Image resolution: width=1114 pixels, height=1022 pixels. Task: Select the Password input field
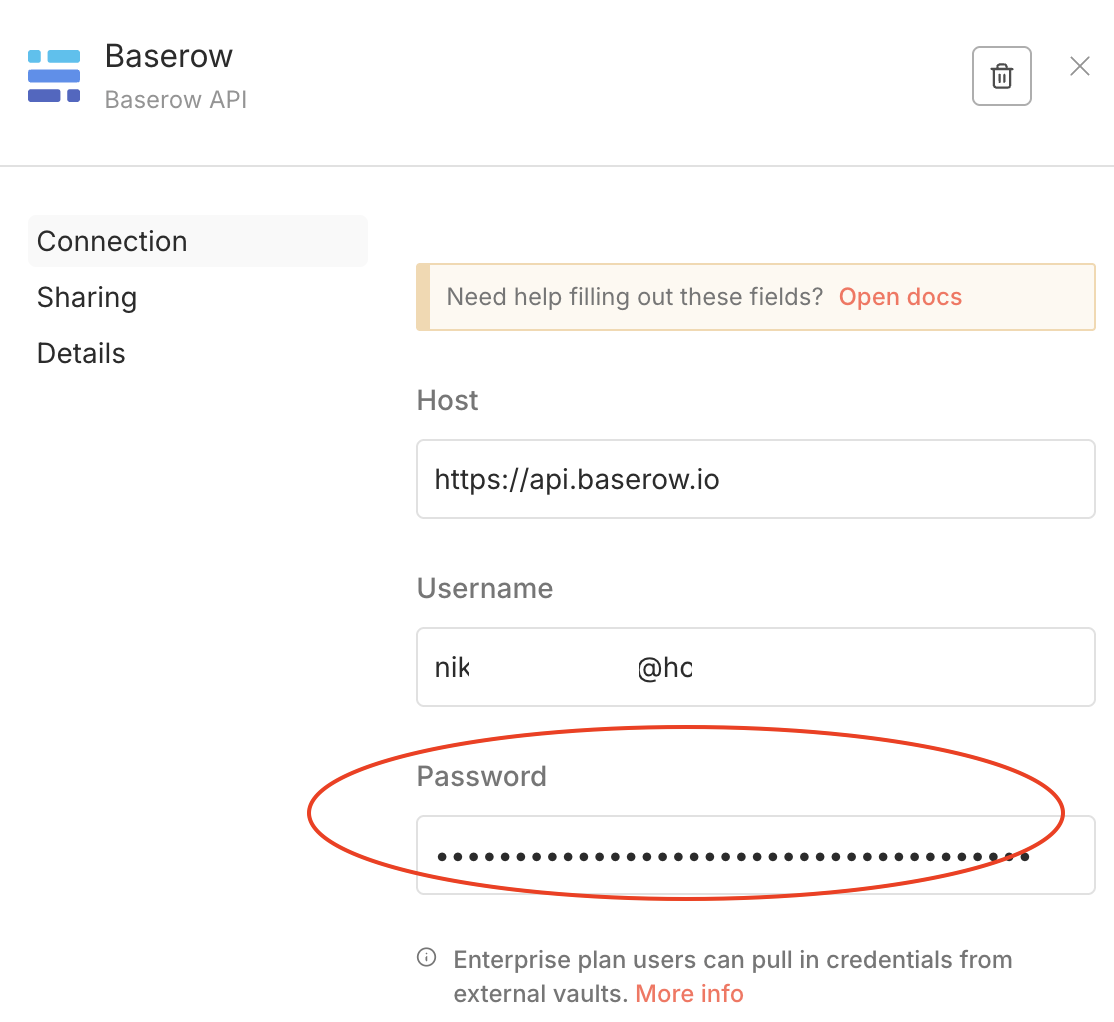(755, 855)
